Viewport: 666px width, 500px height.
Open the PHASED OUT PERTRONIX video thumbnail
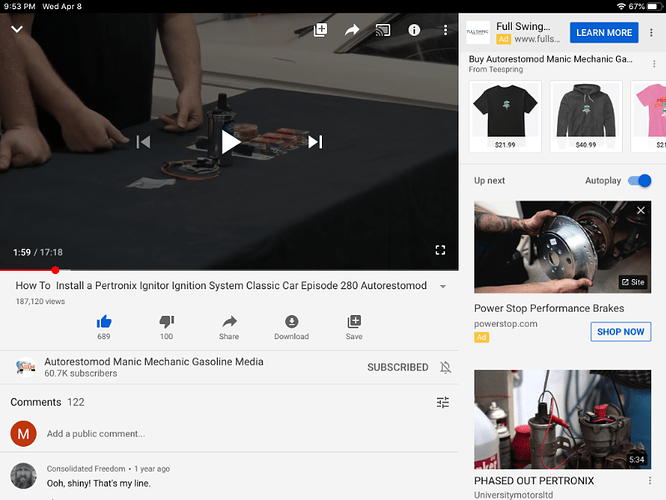click(562, 419)
